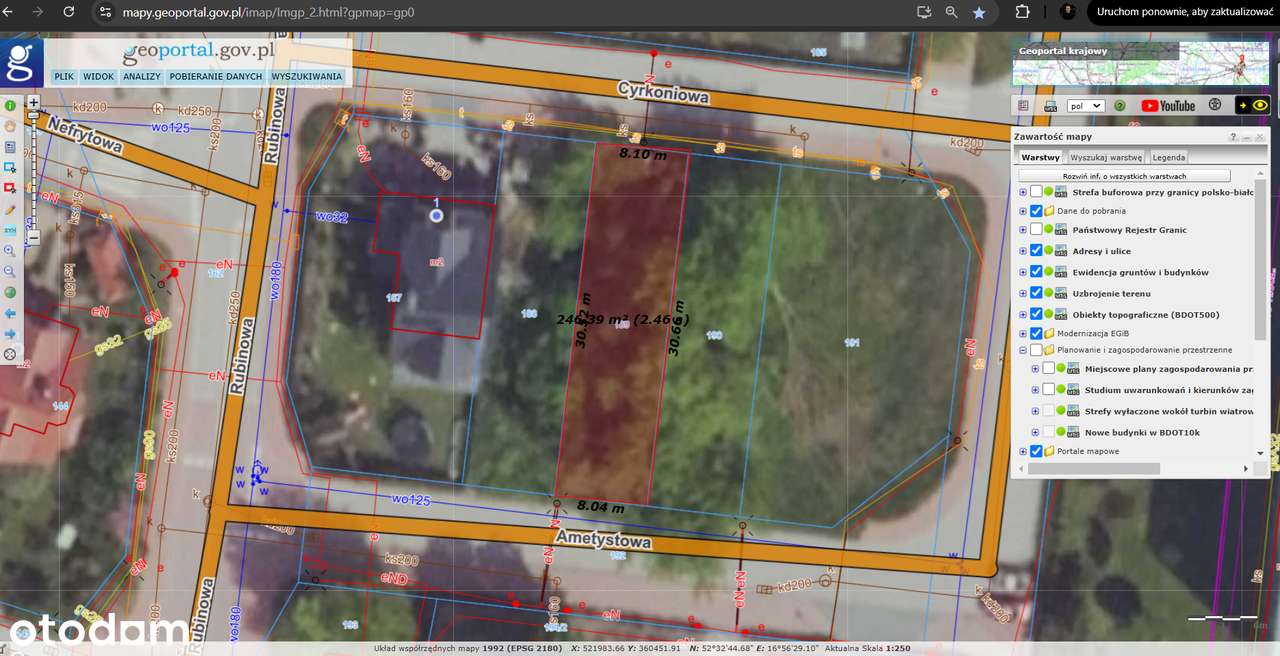
Task: Expand Dane do pobrania group
Action: point(1022,211)
